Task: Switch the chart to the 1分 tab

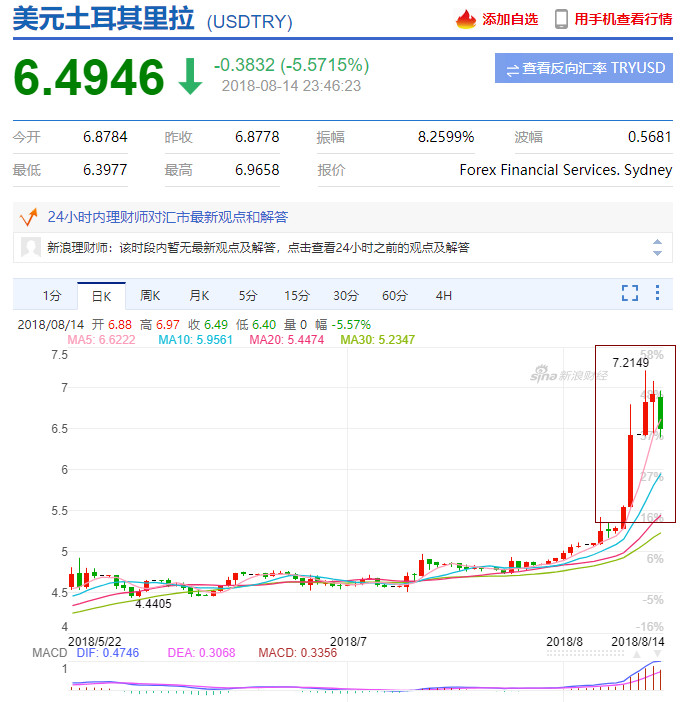Action: (52, 295)
